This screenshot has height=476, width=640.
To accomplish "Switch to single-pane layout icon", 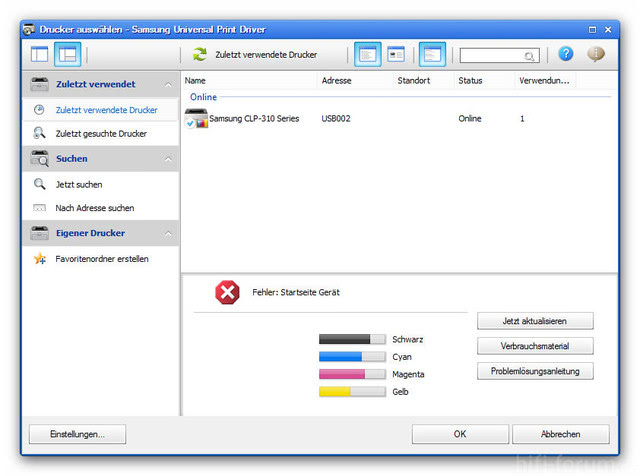I will point(40,54).
